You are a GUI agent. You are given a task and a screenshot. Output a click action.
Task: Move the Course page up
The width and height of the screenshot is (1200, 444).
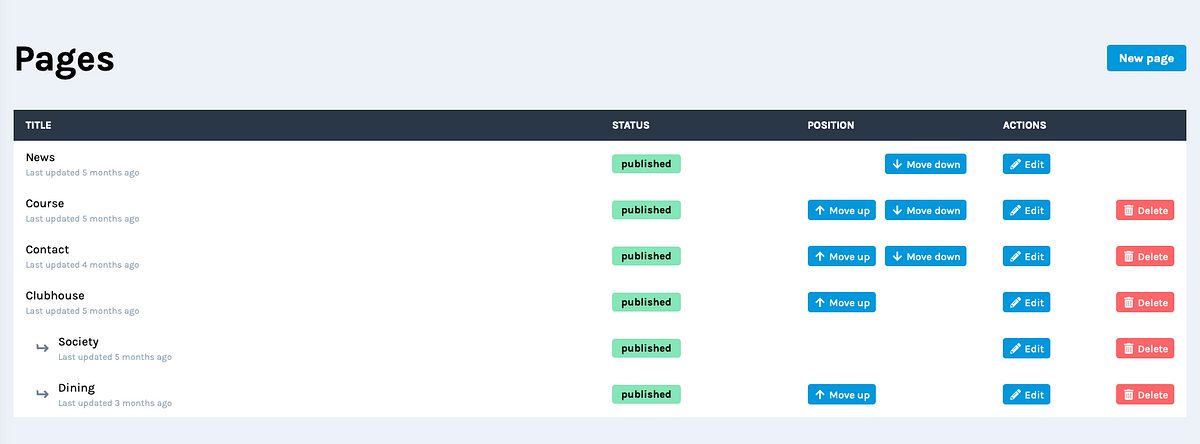841,210
